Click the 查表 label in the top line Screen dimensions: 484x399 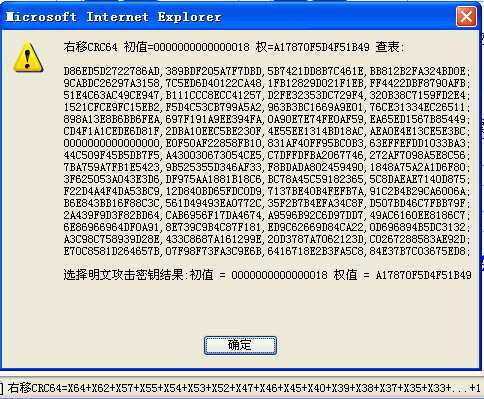(387, 47)
